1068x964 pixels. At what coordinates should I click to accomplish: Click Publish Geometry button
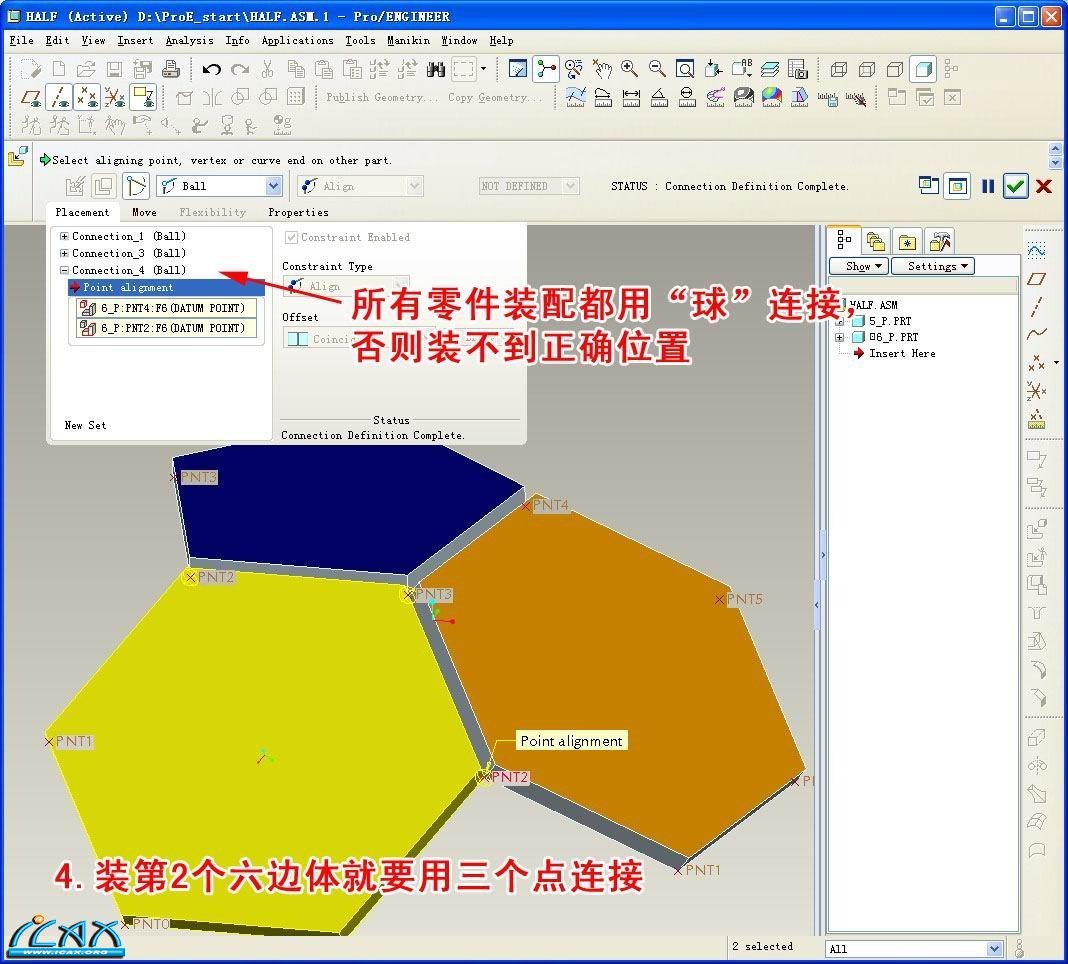[381, 98]
